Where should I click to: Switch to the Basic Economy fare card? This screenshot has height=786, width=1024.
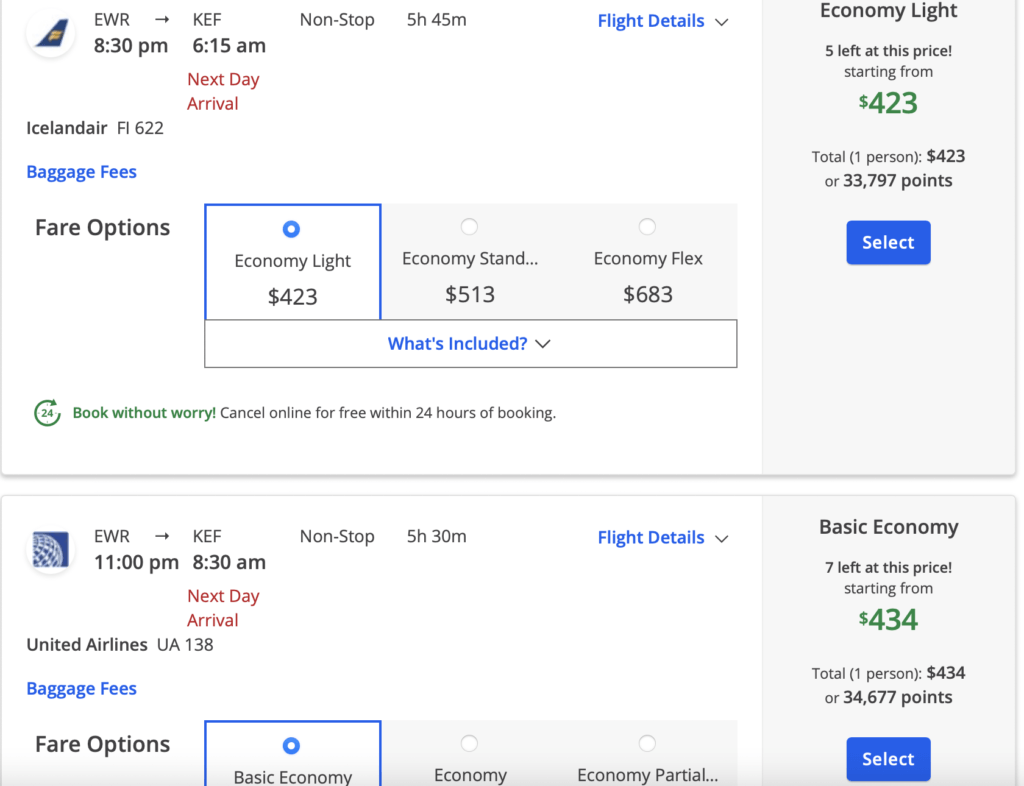pos(292,760)
